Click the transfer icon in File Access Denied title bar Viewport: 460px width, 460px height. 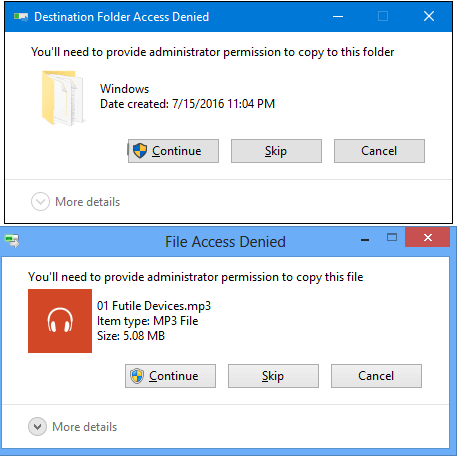pos(12,241)
